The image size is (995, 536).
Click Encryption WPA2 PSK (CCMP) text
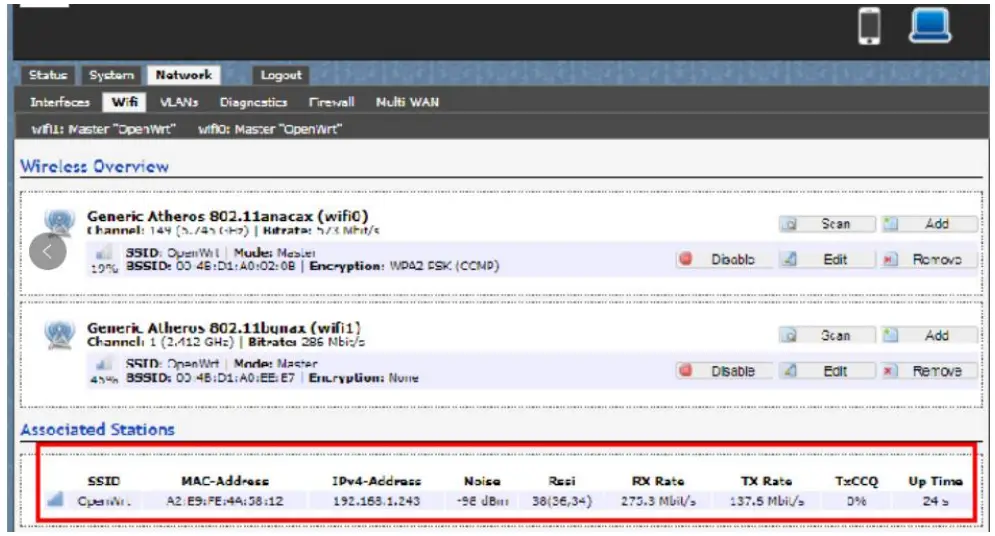click(x=404, y=266)
